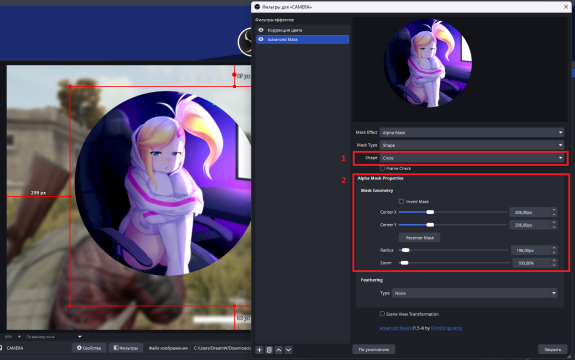
Task: Select the Коррекция цвета filter row
Action: tap(303, 30)
